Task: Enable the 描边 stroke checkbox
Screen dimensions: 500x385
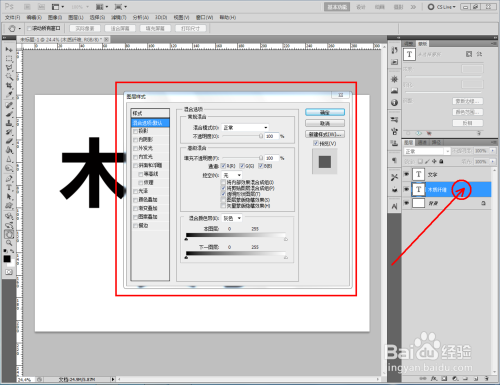Action: click(x=136, y=226)
